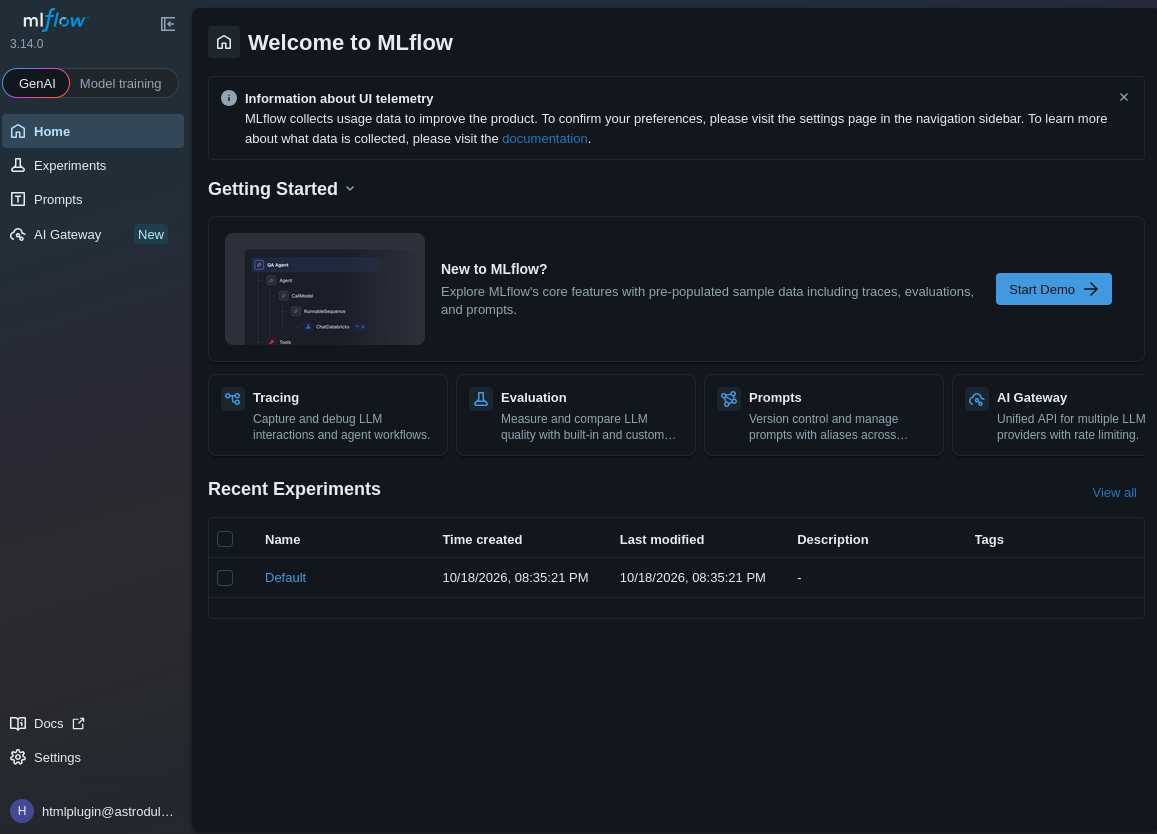The image size is (1157, 834).
Task: Click the Description column header
Action: (x=832, y=540)
